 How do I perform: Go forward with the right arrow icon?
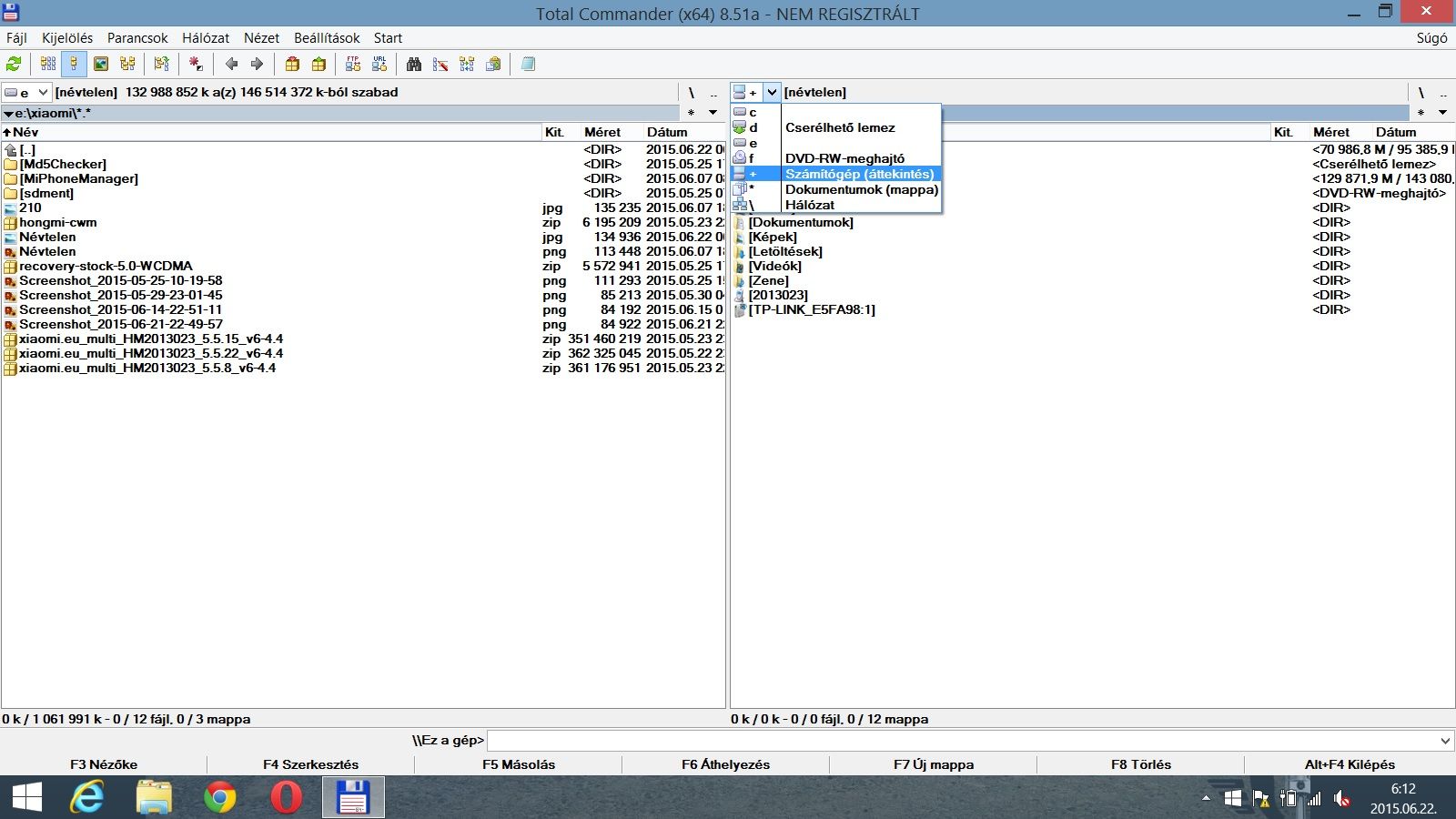coord(258,64)
